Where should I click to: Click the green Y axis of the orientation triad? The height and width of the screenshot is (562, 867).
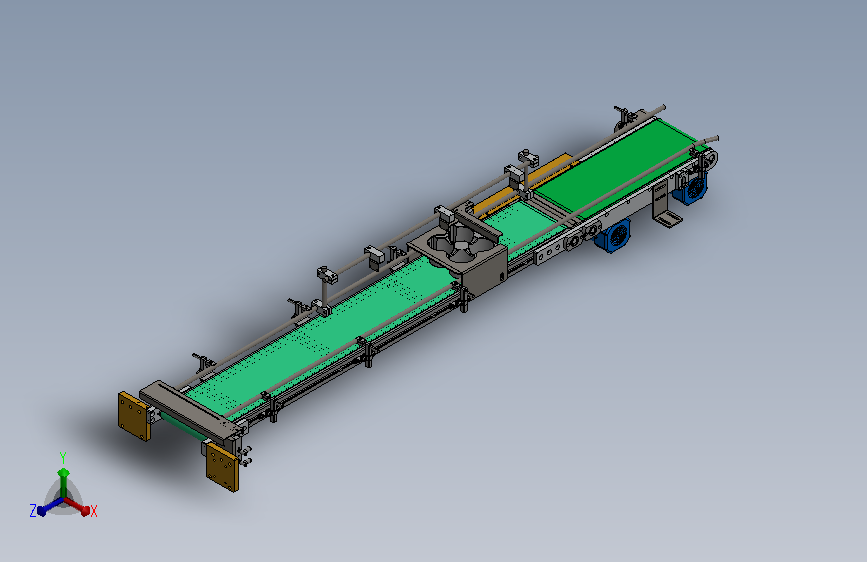[64, 482]
